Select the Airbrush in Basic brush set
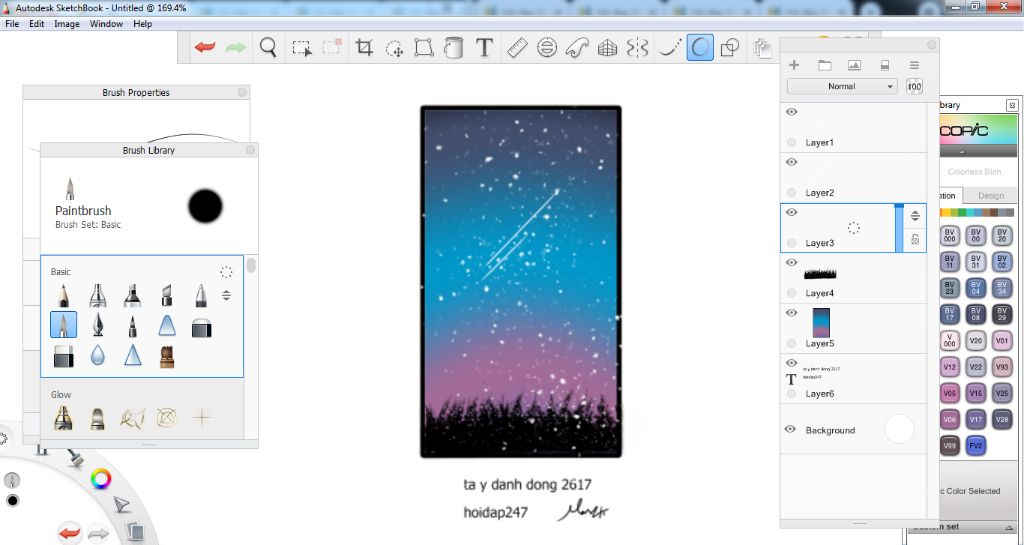Image resolution: width=1024 pixels, height=545 pixels. (x=98, y=295)
